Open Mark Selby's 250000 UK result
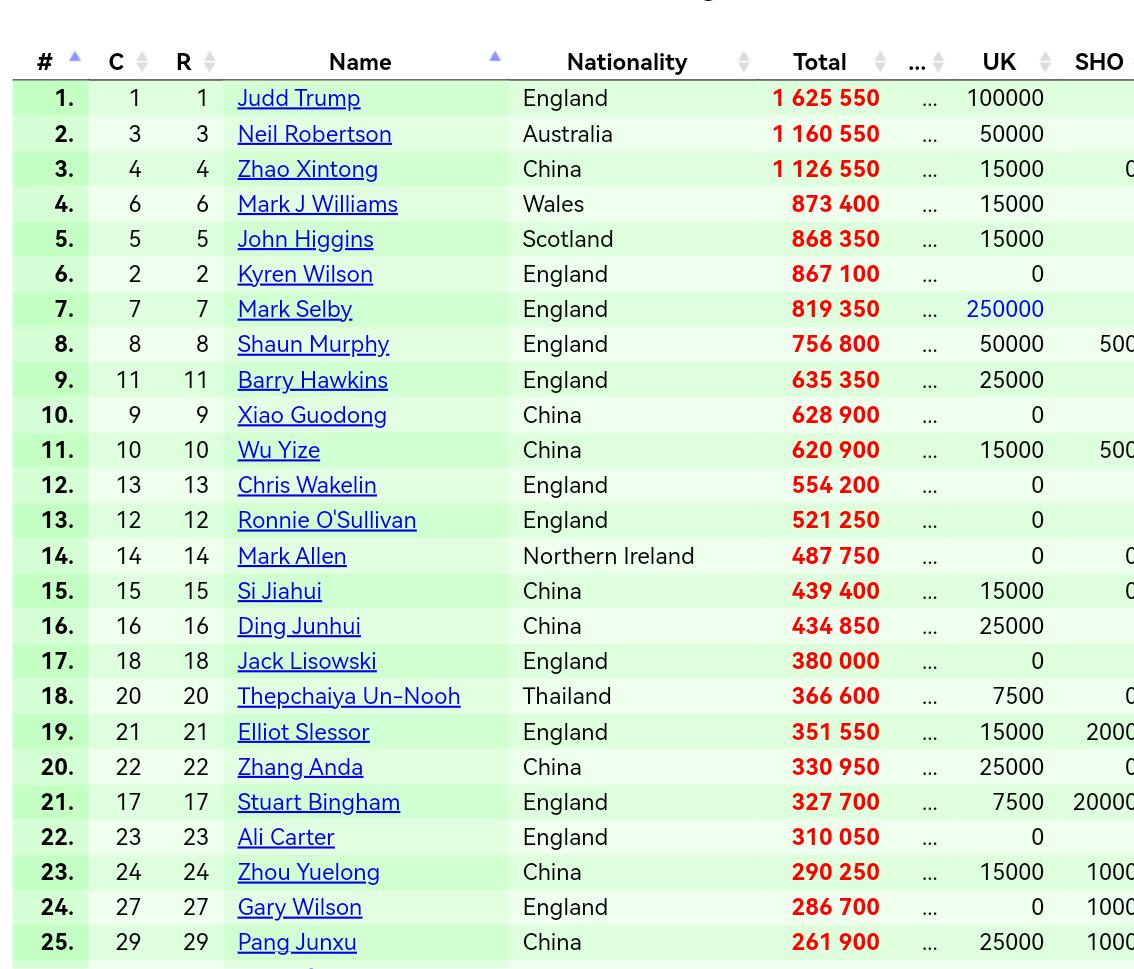 (1005, 309)
